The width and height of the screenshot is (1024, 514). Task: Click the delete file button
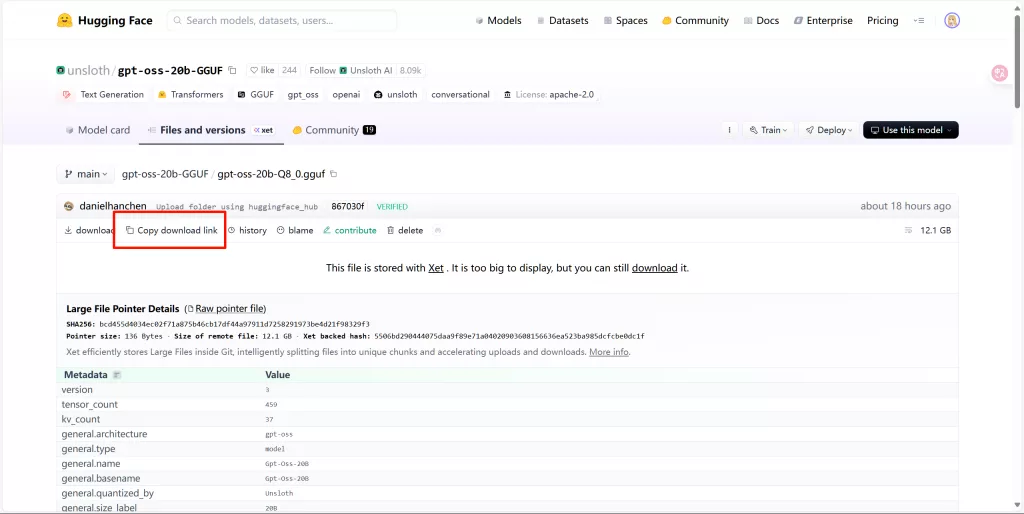(x=405, y=231)
